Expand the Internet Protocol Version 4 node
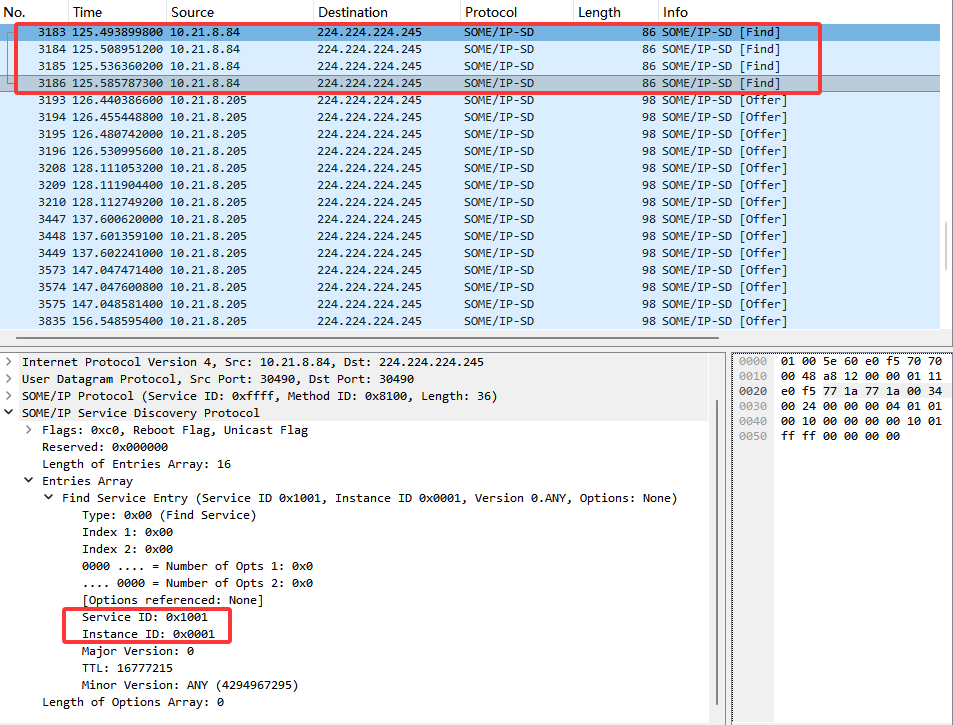This screenshot has width=953, height=725. [x=9, y=362]
